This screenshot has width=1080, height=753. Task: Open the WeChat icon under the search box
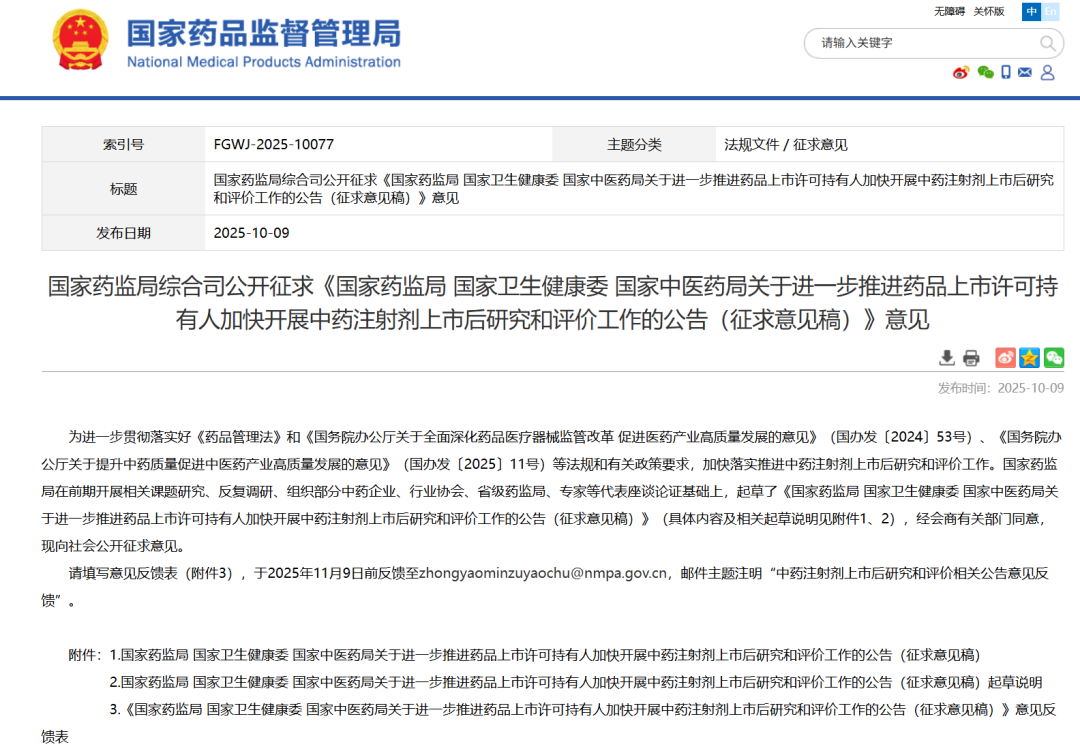(x=986, y=72)
